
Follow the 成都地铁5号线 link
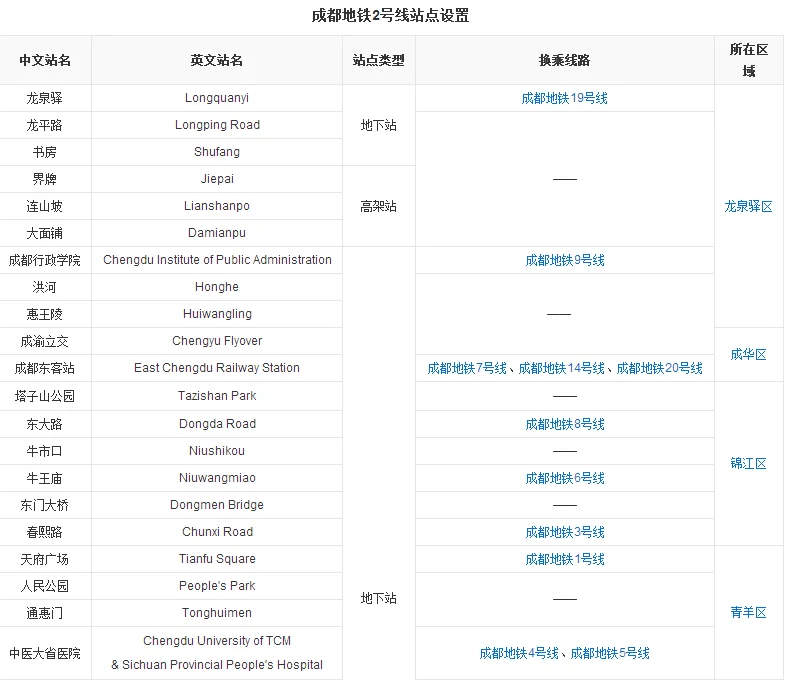(610, 653)
